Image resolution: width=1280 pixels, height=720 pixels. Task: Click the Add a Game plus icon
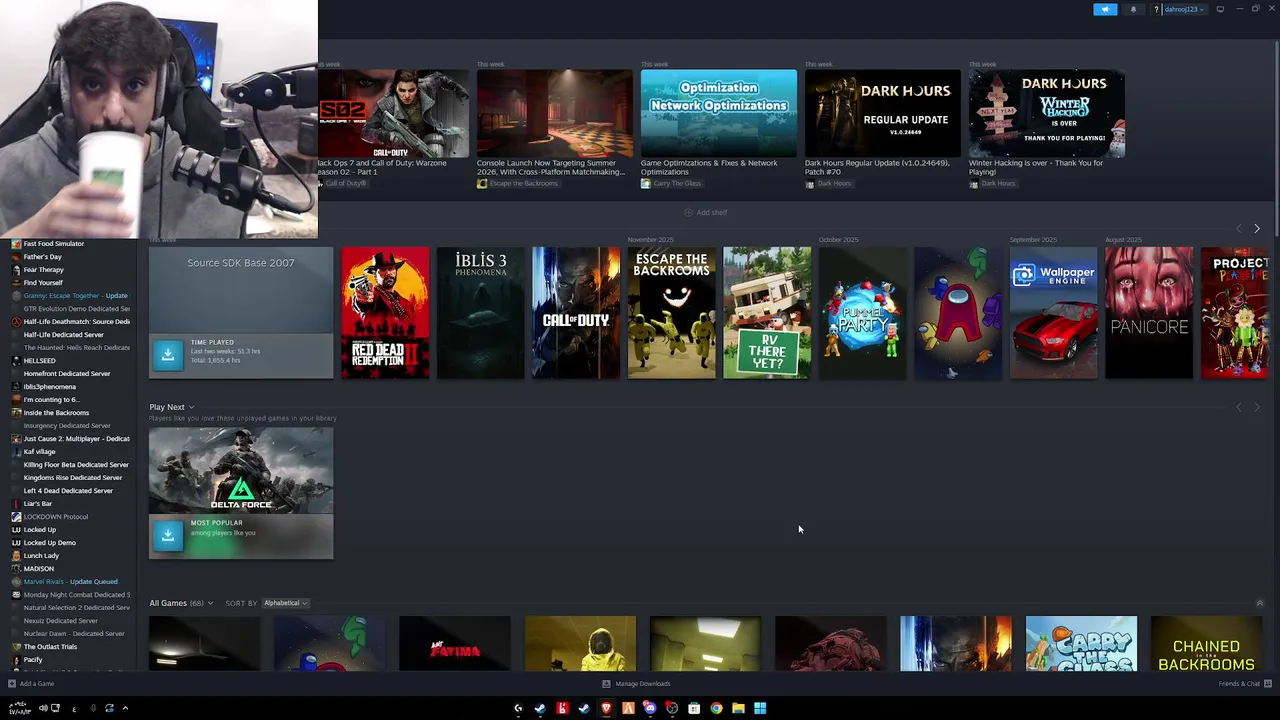point(12,684)
